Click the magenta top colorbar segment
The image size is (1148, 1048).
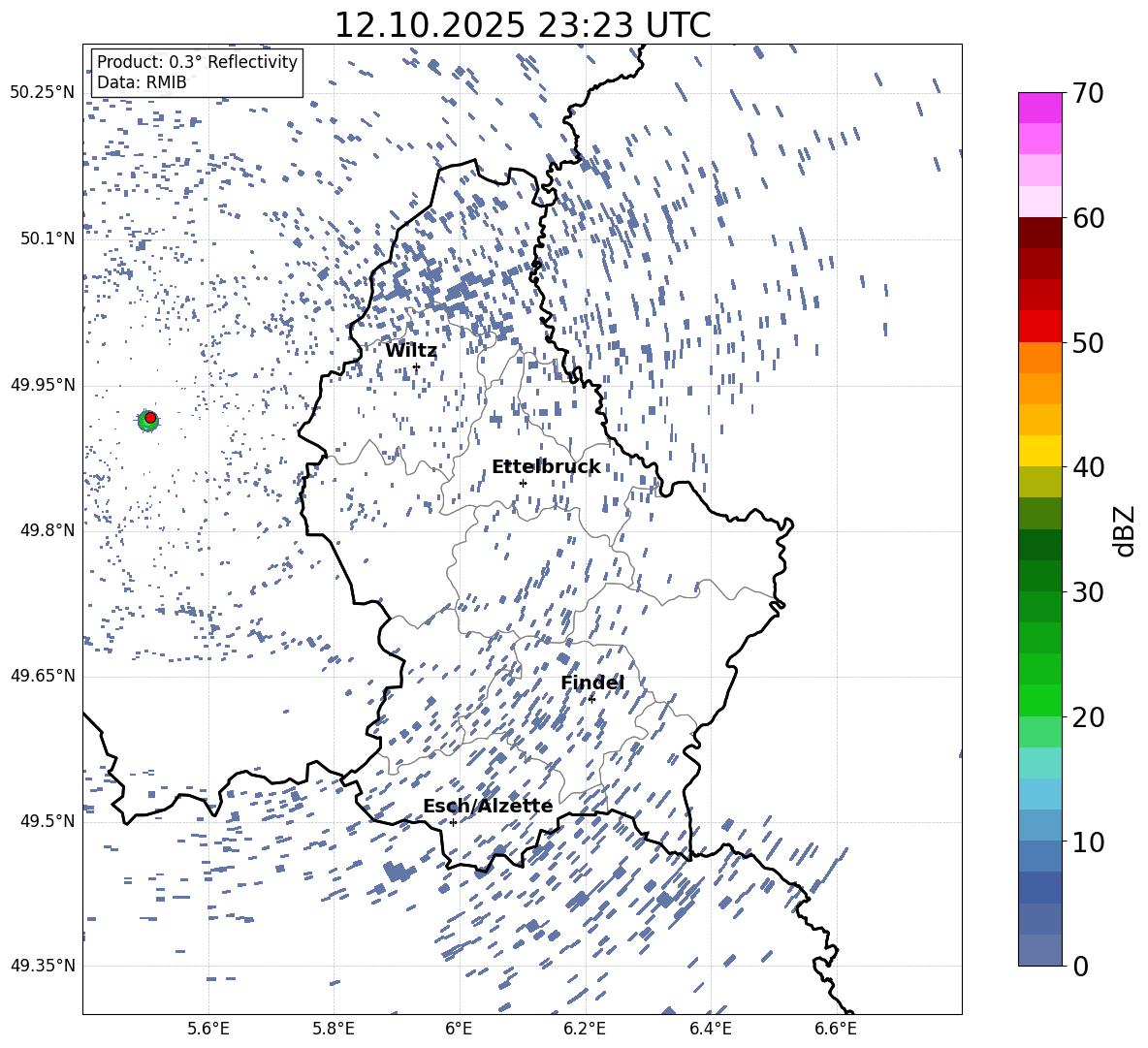pos(1039,109)
